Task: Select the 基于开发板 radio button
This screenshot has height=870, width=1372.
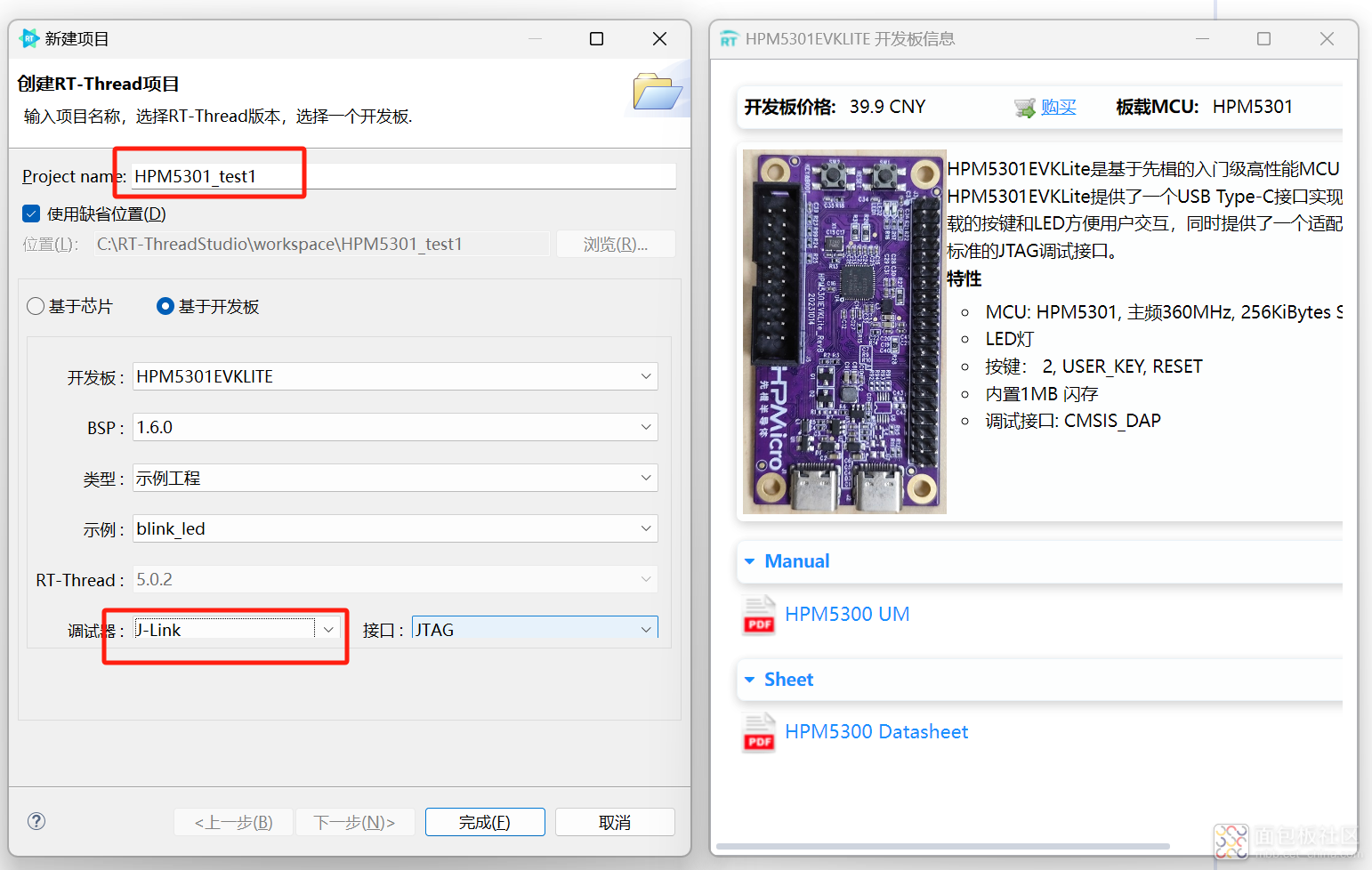Action: pos(165,306)
